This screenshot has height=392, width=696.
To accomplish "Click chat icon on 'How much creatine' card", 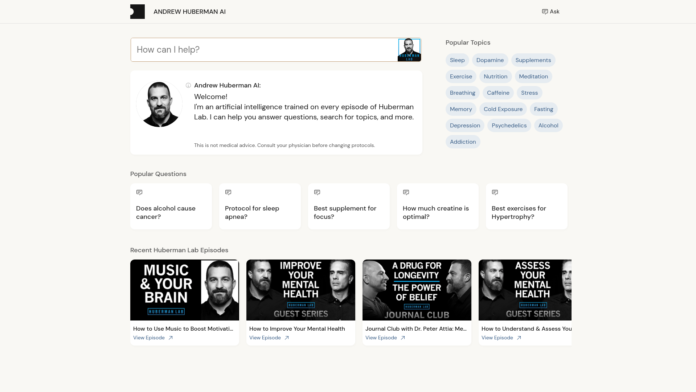I will coord(406,192).
